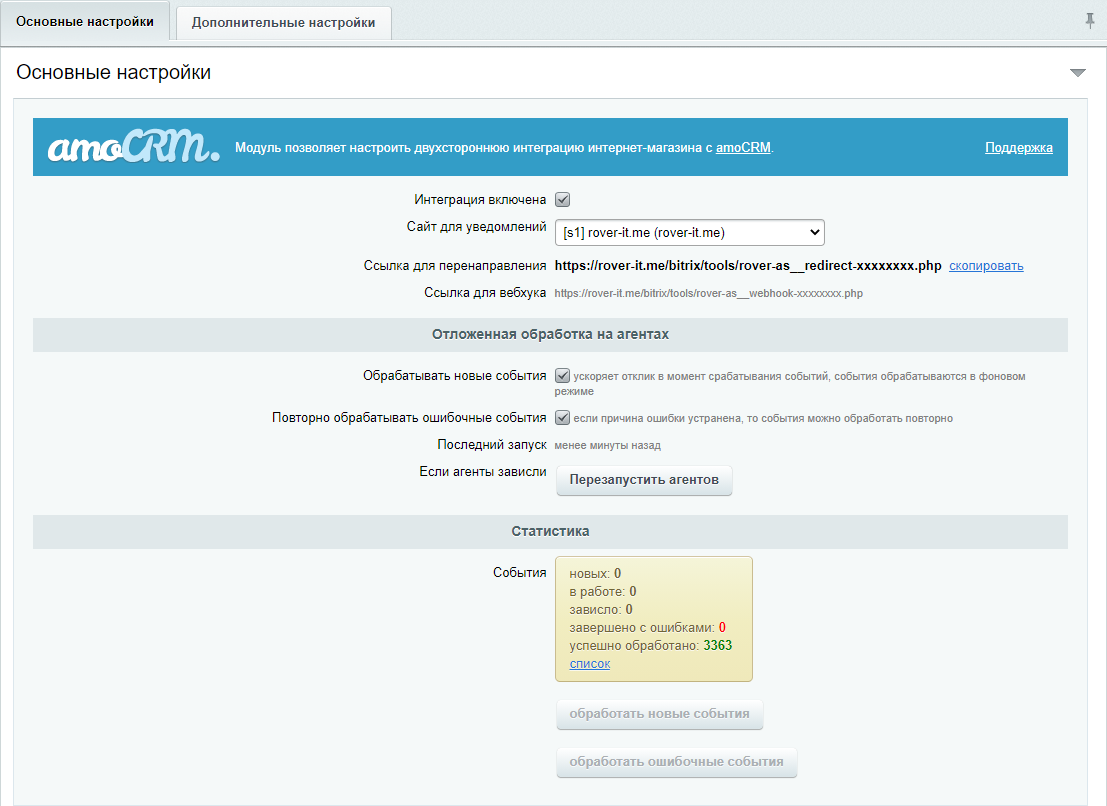Screen dimensions: 1107x806
Task: Open the Поддержка link
Action: point(1019,148)
